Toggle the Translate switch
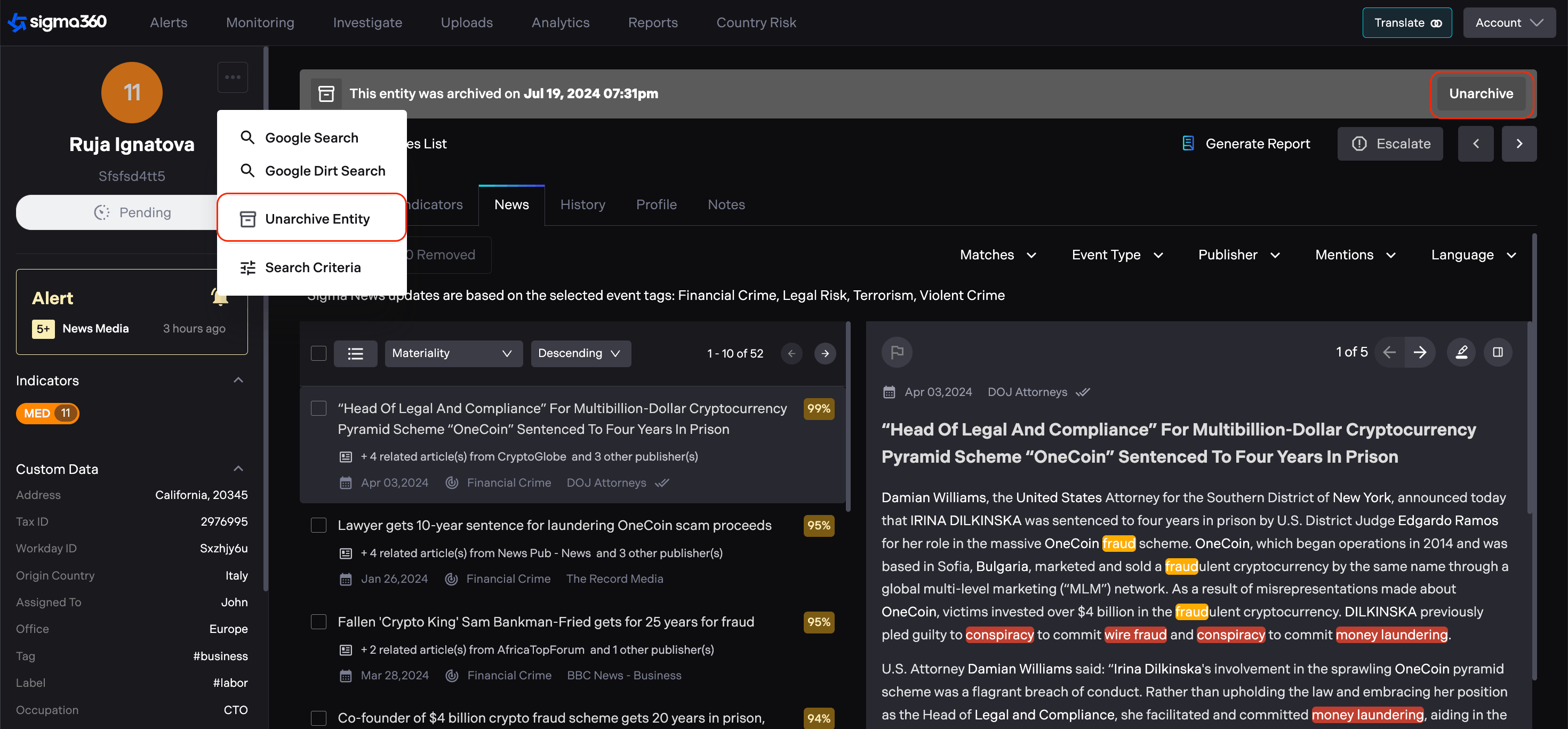Image resolution: width=1568 pixels, height=729 pixels. [1436, 23]
